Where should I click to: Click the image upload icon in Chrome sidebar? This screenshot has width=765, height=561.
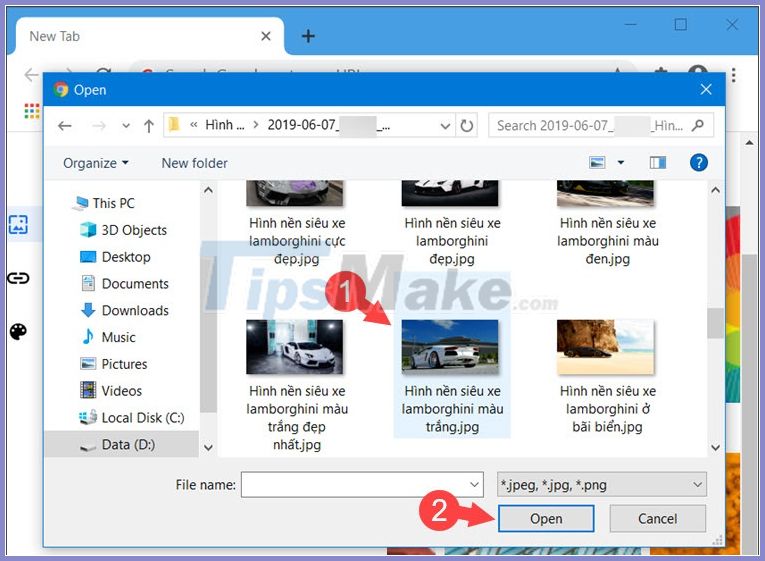(18, 225)
